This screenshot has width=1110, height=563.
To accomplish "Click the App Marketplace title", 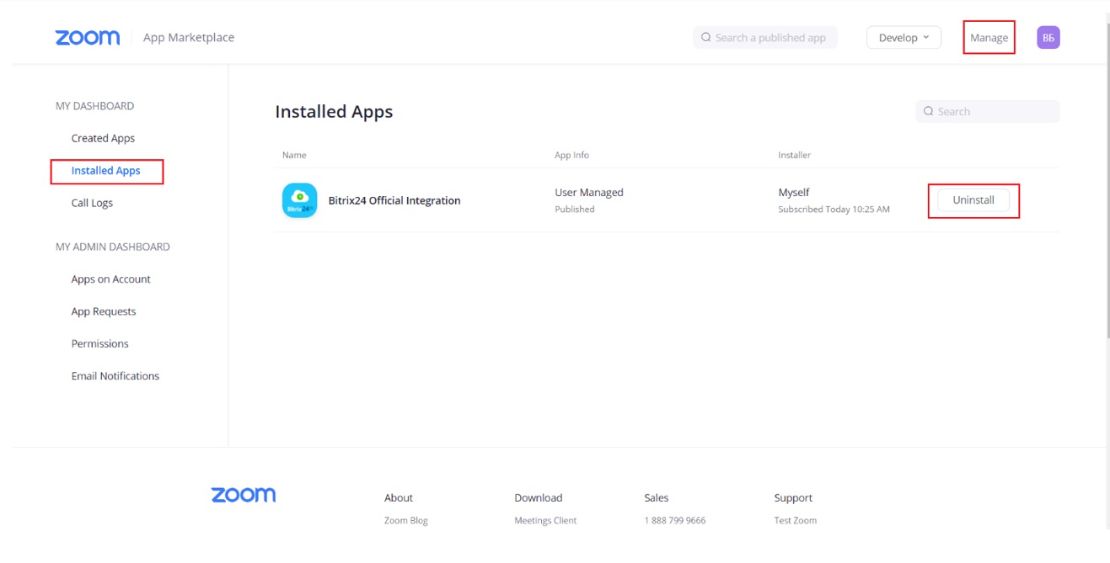I will [188, 38].
